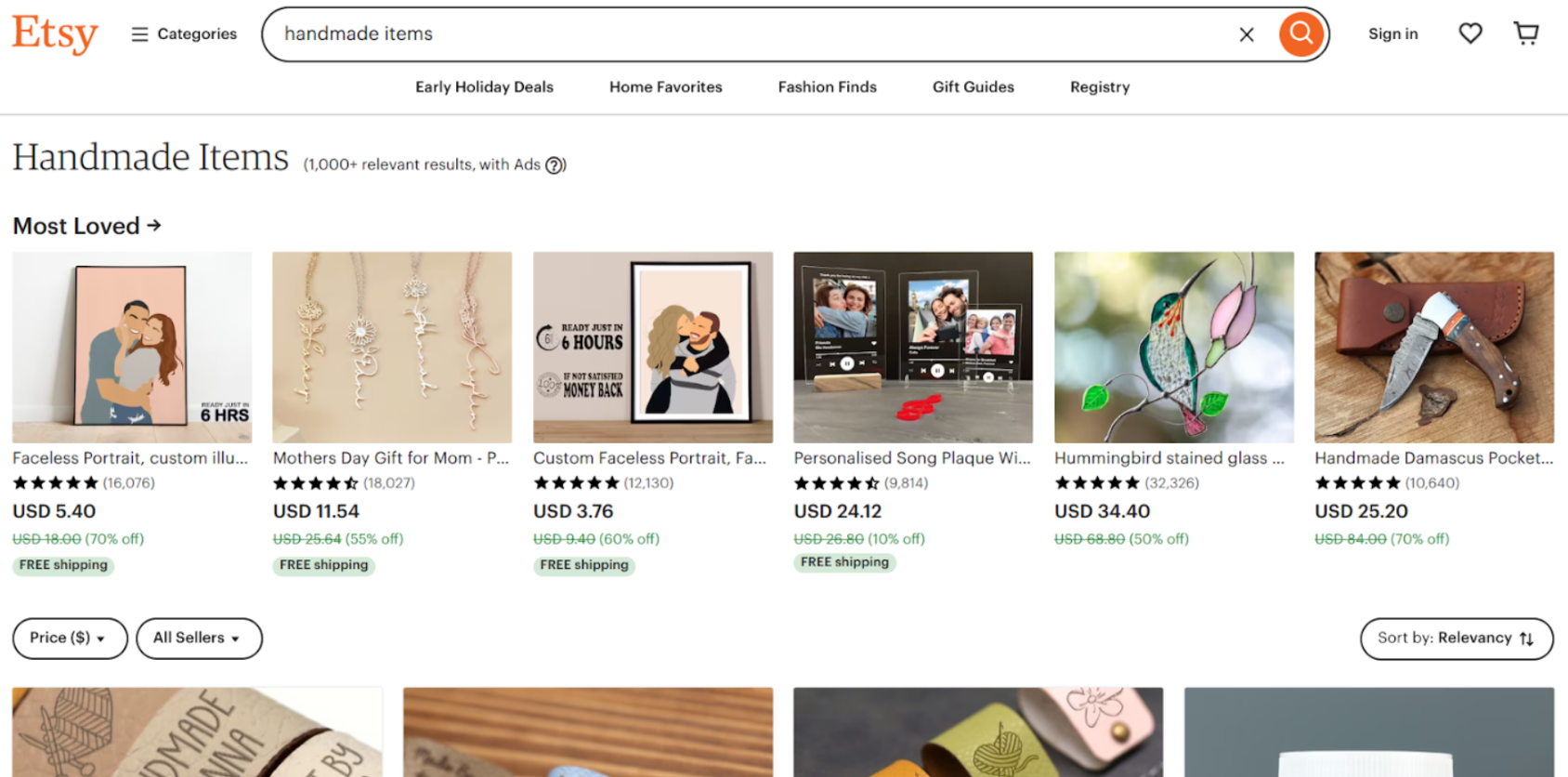Open the Gift Guides menu item
The image size is (1568, 777).
[x=973, y=87]
